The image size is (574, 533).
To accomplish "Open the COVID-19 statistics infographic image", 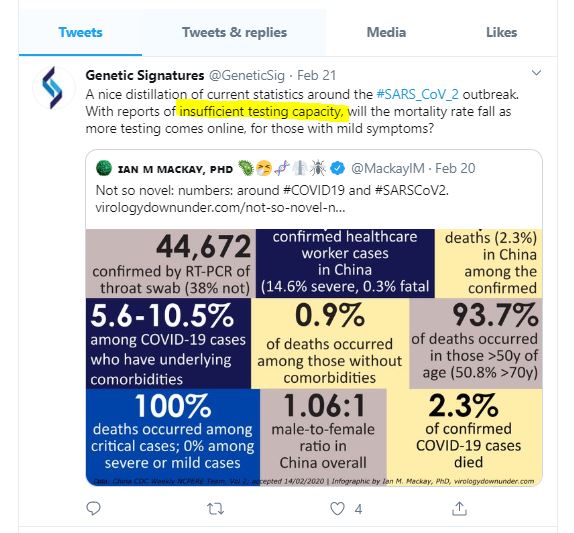I will [314, 358].
